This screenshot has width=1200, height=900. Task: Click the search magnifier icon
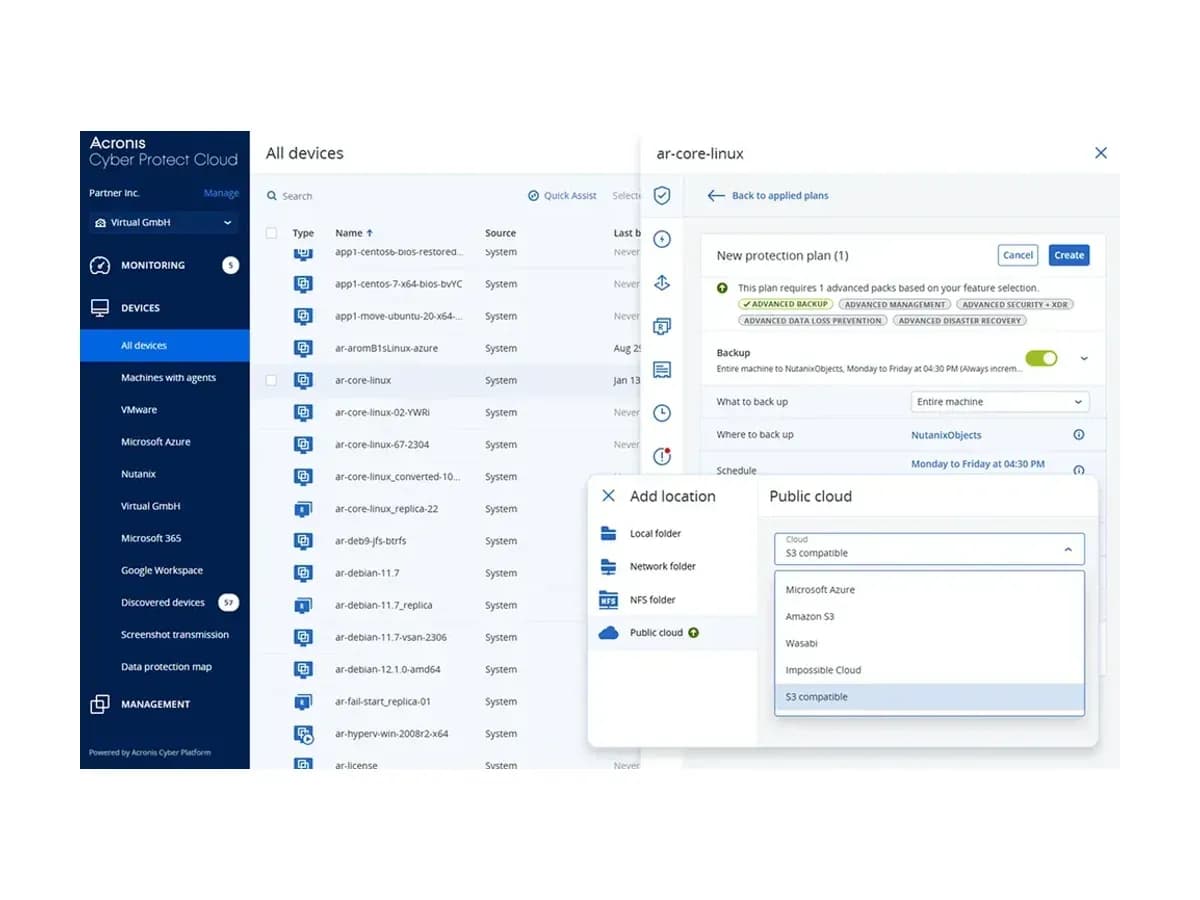(x=272, y=196)
